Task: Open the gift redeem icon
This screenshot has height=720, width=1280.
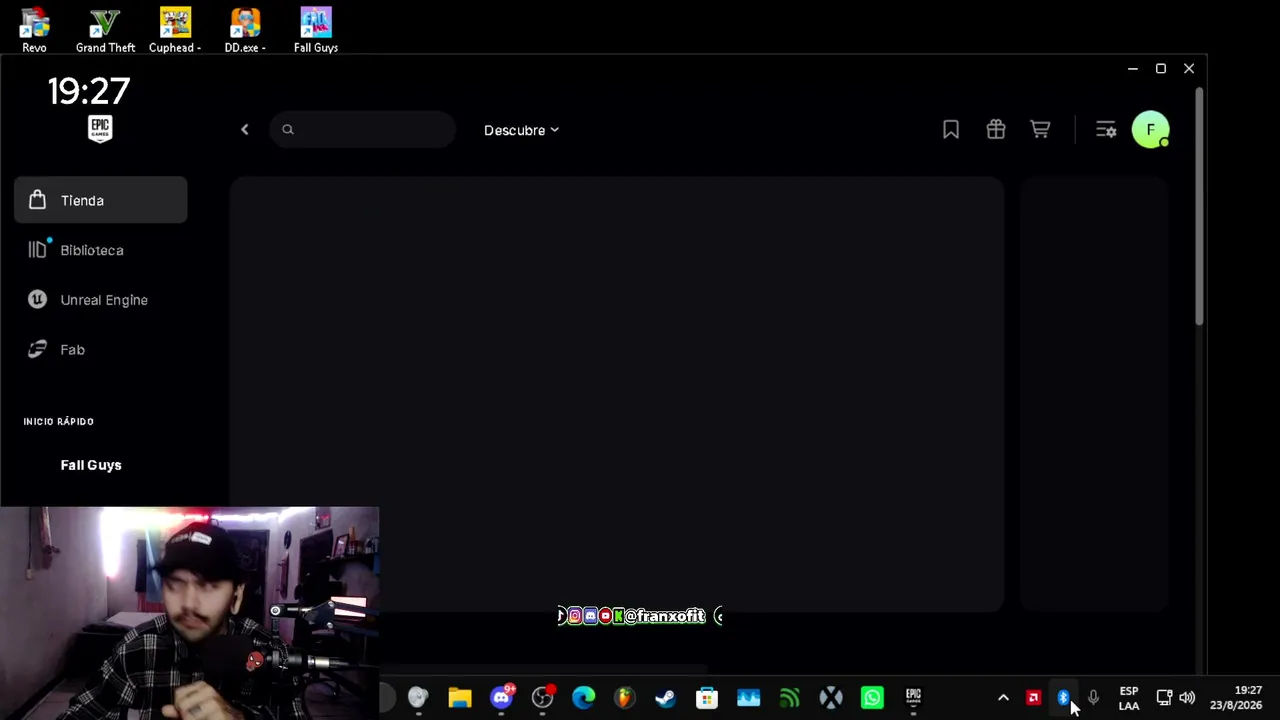Action: (995, 129)
